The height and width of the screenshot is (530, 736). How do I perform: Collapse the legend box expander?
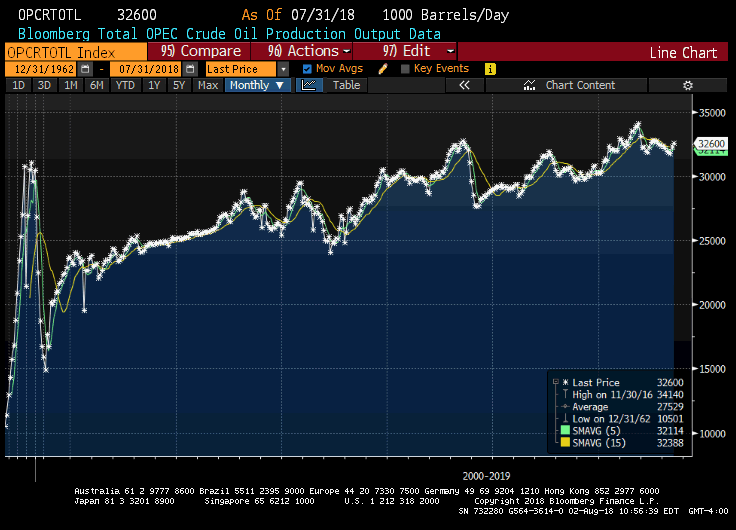point(556,382)
